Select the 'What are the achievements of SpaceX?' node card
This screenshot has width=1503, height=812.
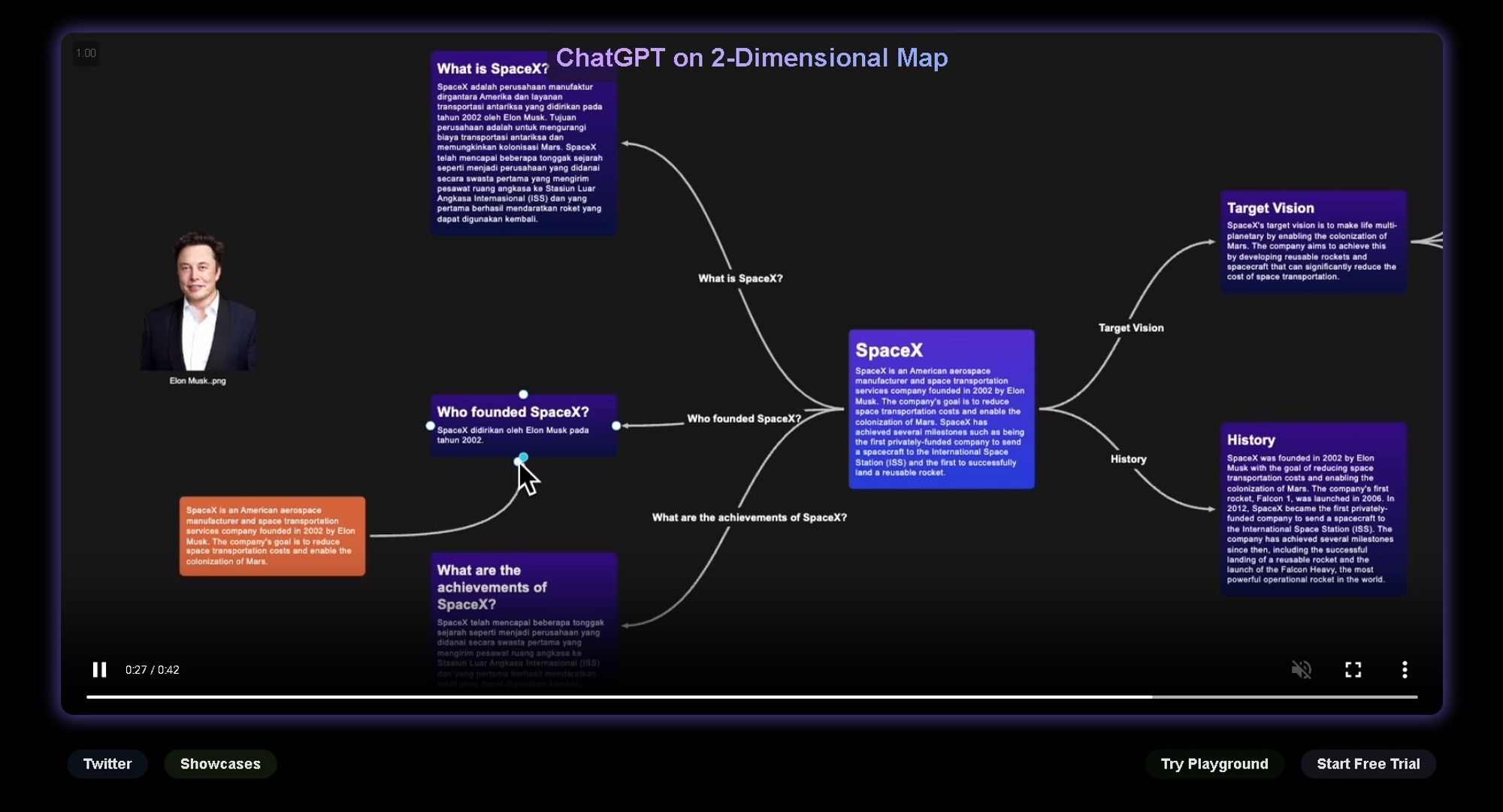pyautogui.click(x=524, y=620)
